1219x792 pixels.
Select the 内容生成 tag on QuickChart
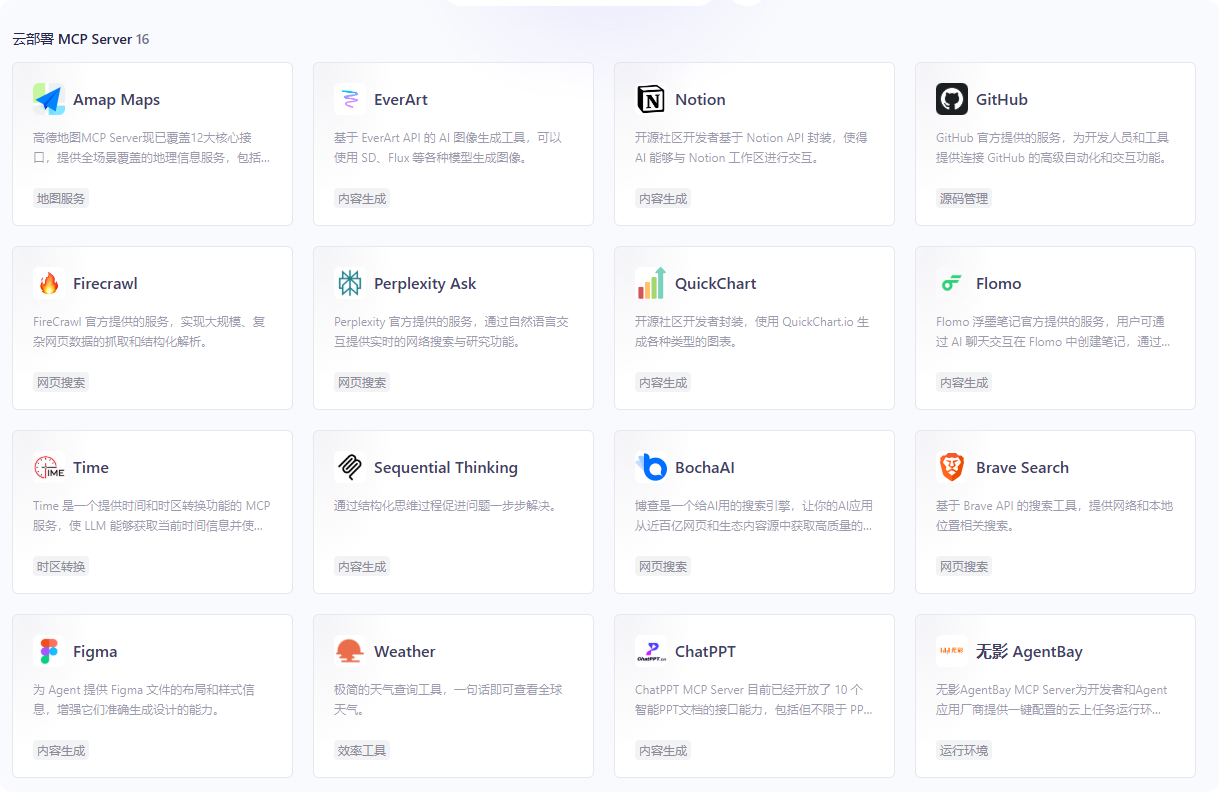tap(663, 382)
